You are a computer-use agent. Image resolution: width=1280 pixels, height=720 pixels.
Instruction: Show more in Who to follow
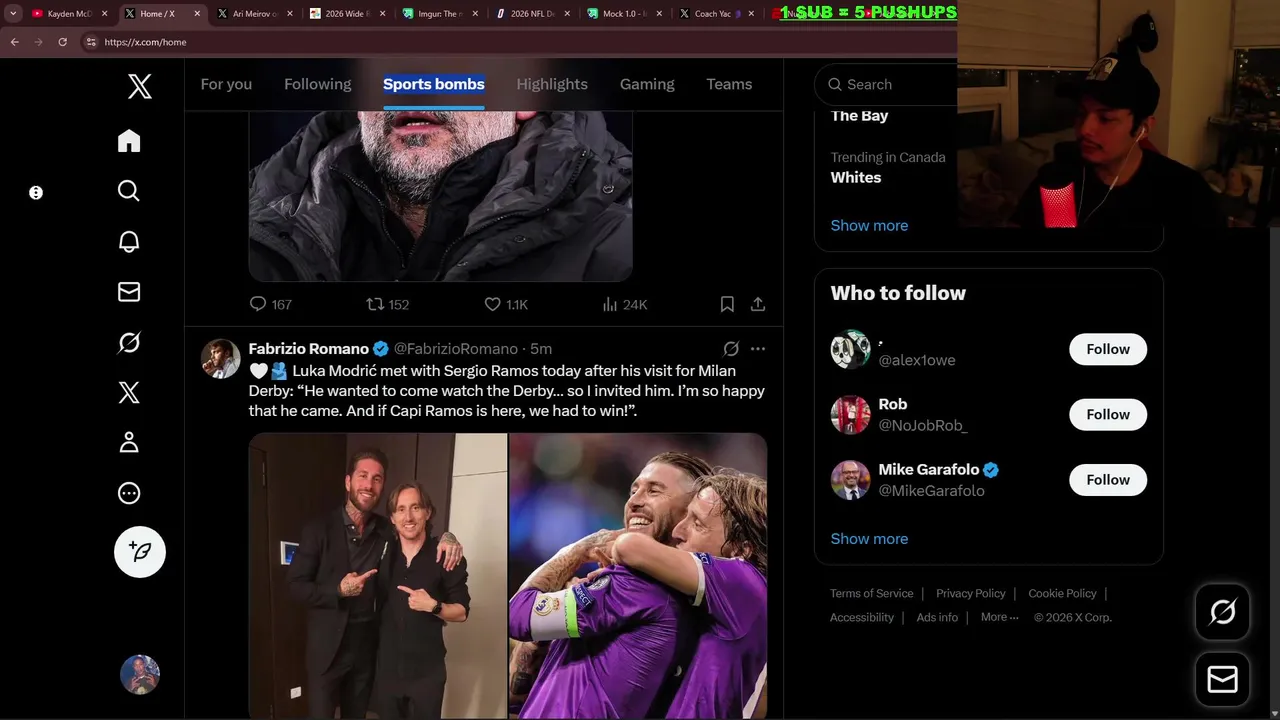click(869, 538)
